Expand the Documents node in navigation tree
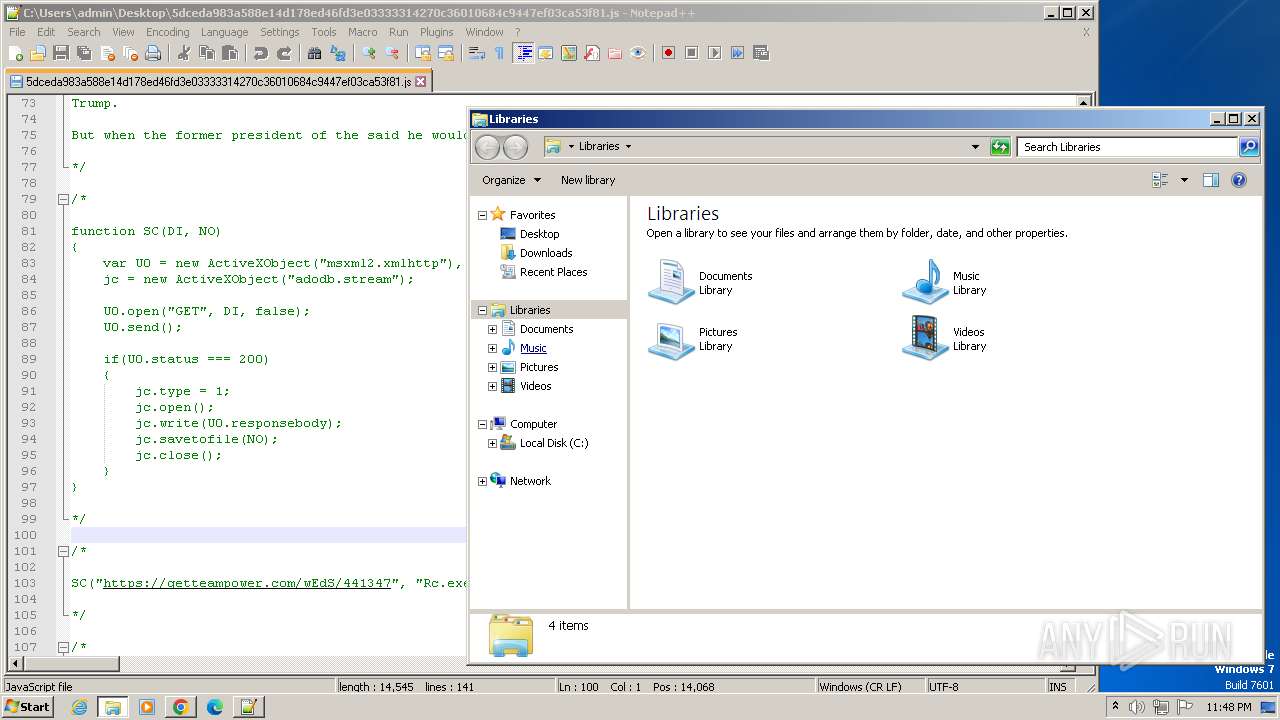The width and height of the screenshot is (1280, 720). (492, 329)
